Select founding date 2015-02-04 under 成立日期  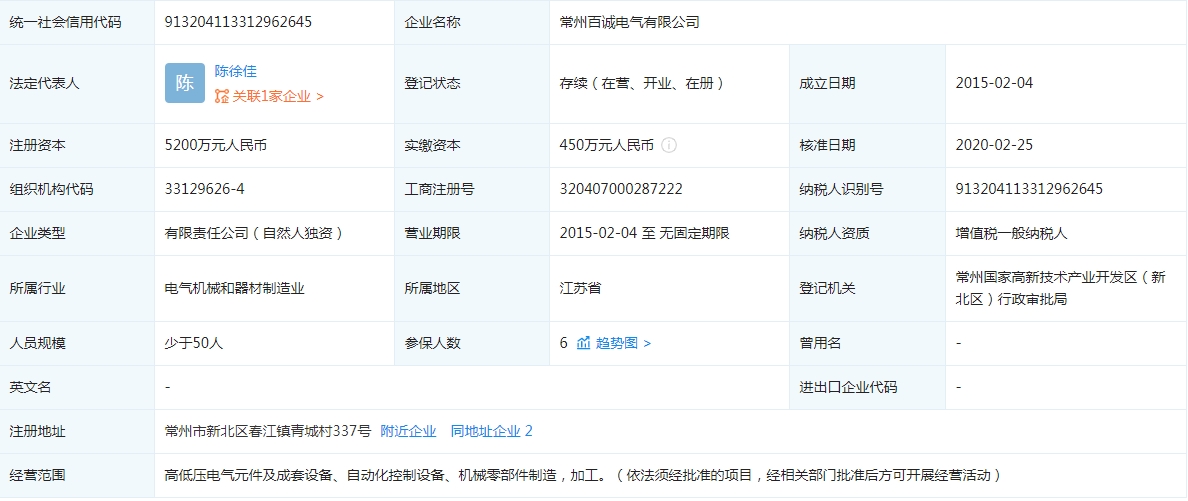click(994, 83)
